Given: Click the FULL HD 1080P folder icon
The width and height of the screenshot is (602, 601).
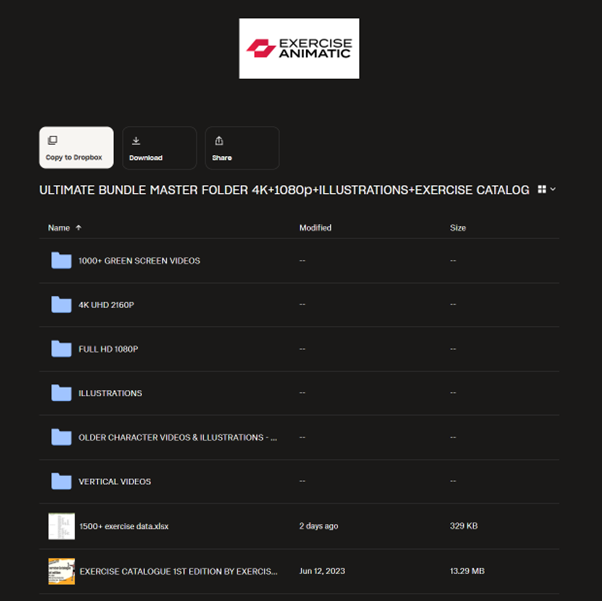Looking at the screenshot, I should click(x=61, y=349).
